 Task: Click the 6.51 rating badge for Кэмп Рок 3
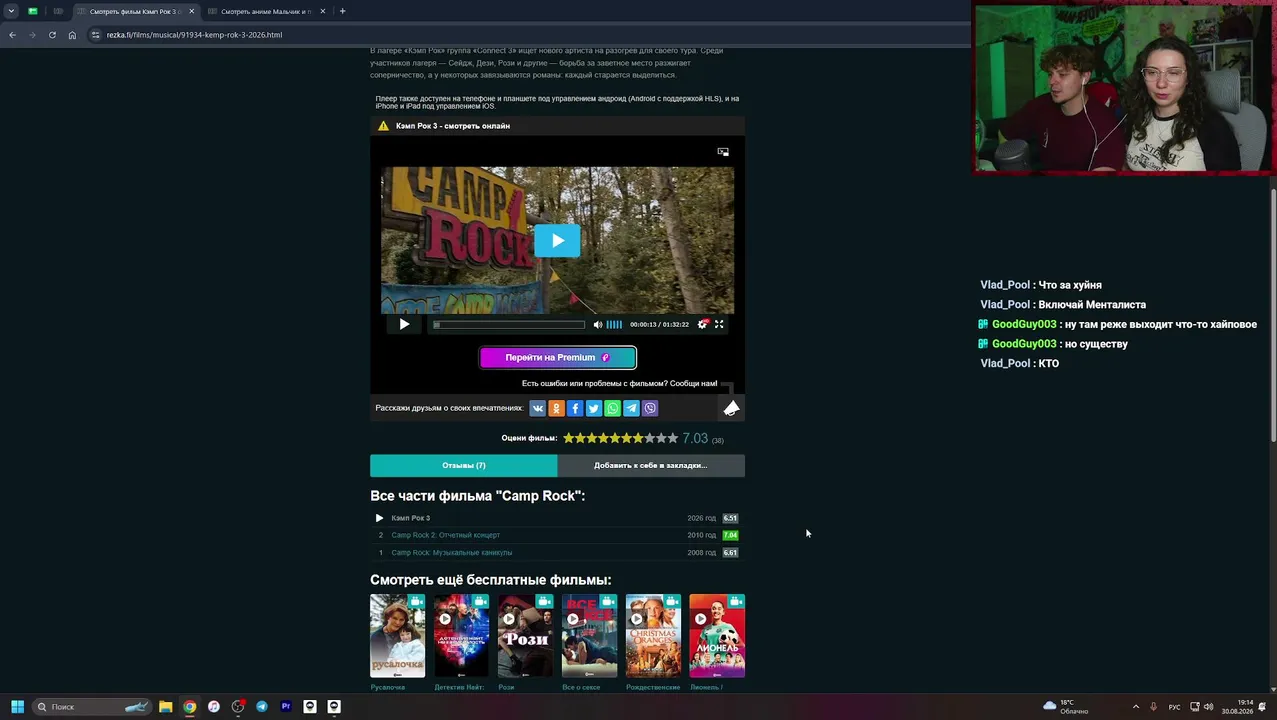point(730,518)
